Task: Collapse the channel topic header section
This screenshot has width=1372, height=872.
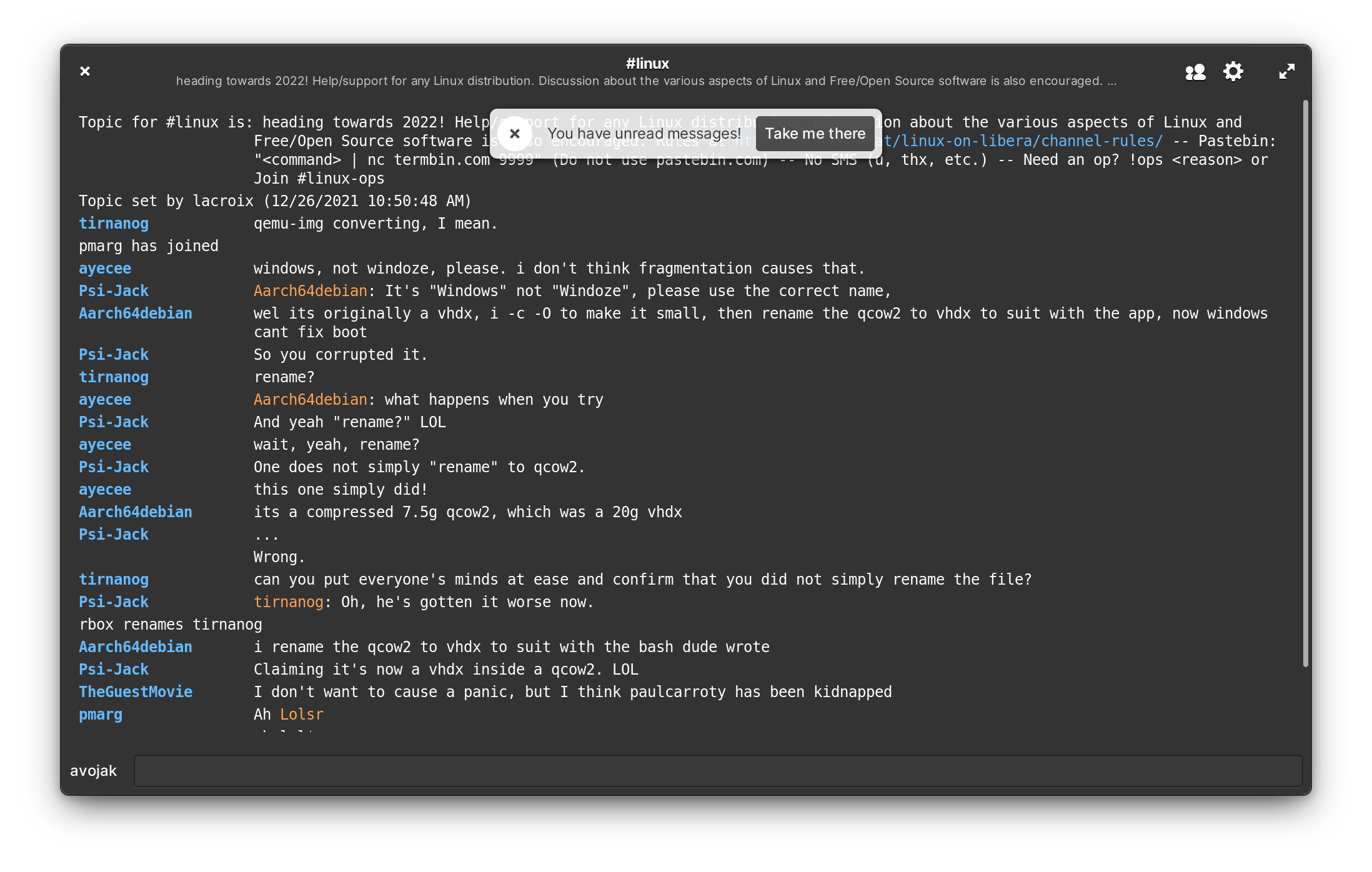Action: coord(85,69)
